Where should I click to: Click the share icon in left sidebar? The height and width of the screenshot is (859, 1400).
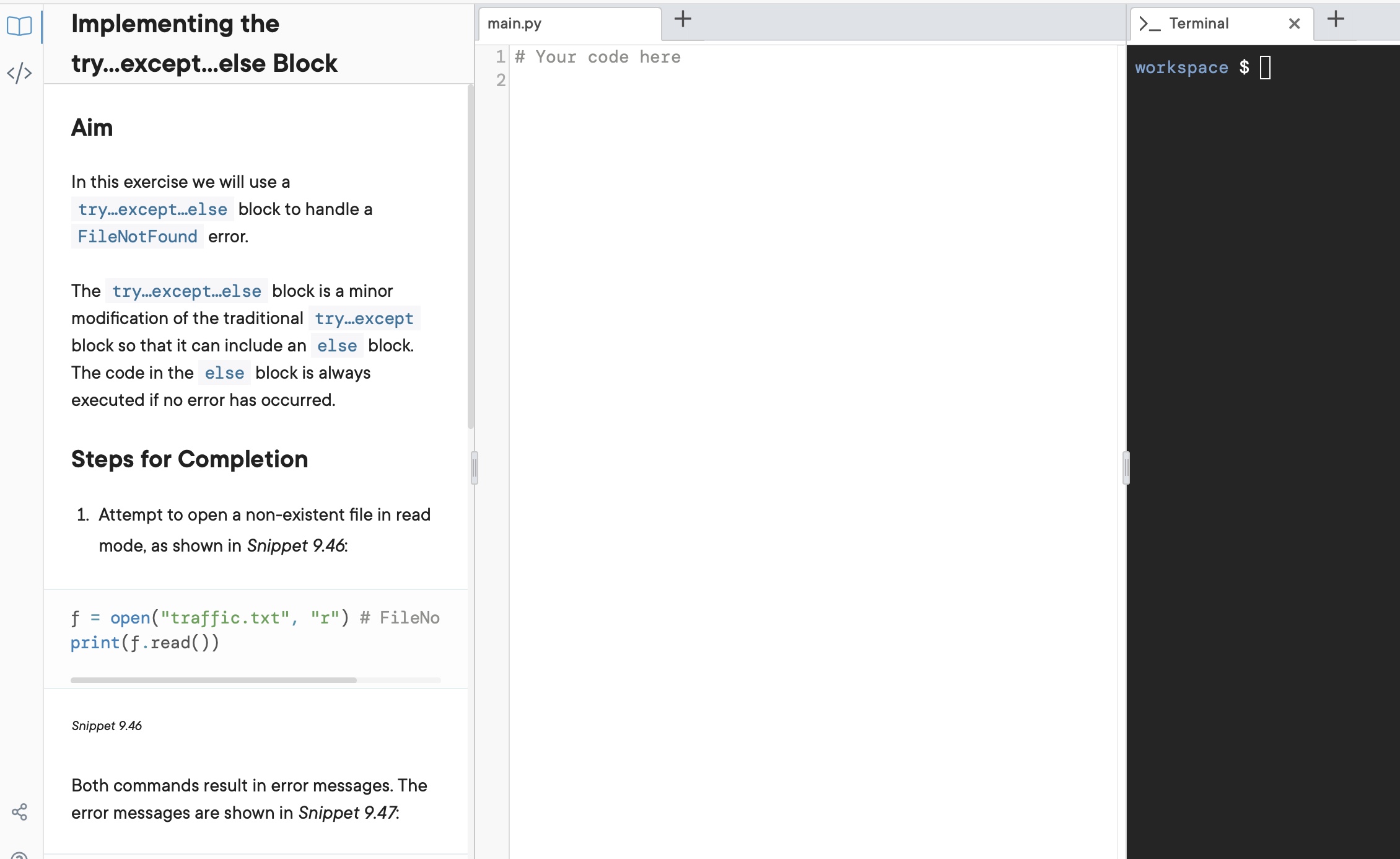pyautogui.click(x=19, y=812)
